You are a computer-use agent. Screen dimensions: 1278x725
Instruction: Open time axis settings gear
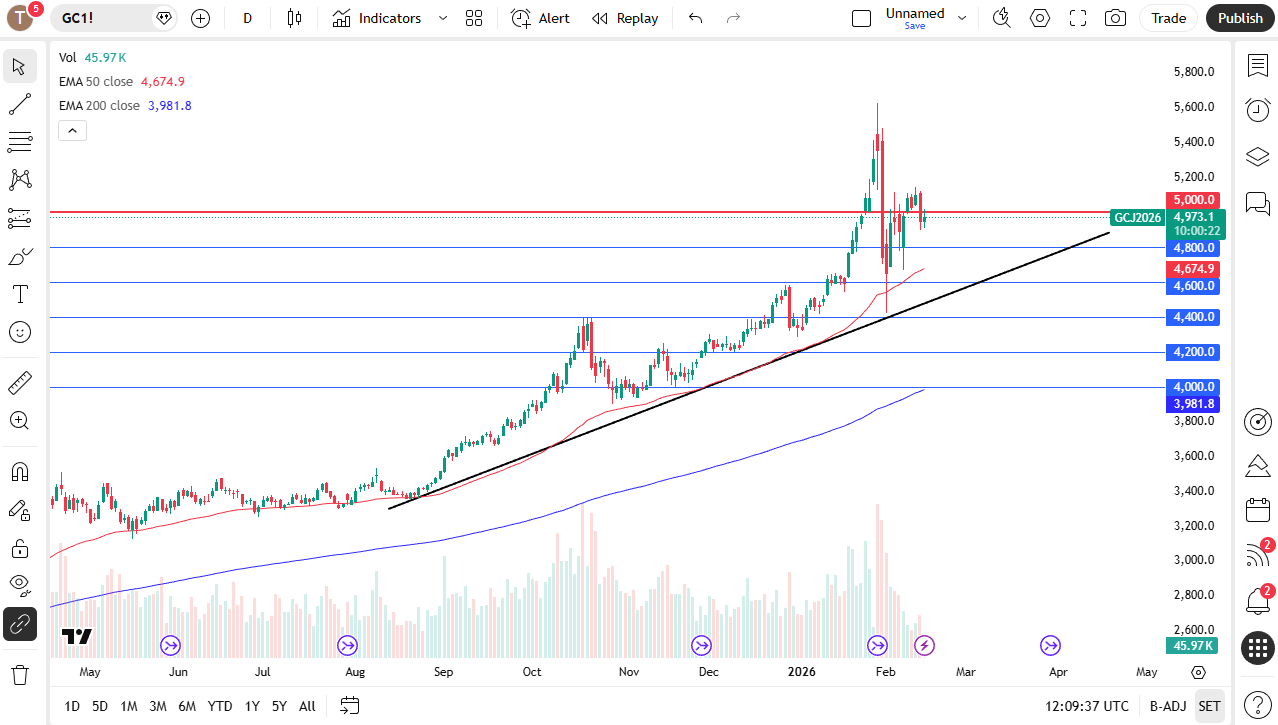point(1198,672)
